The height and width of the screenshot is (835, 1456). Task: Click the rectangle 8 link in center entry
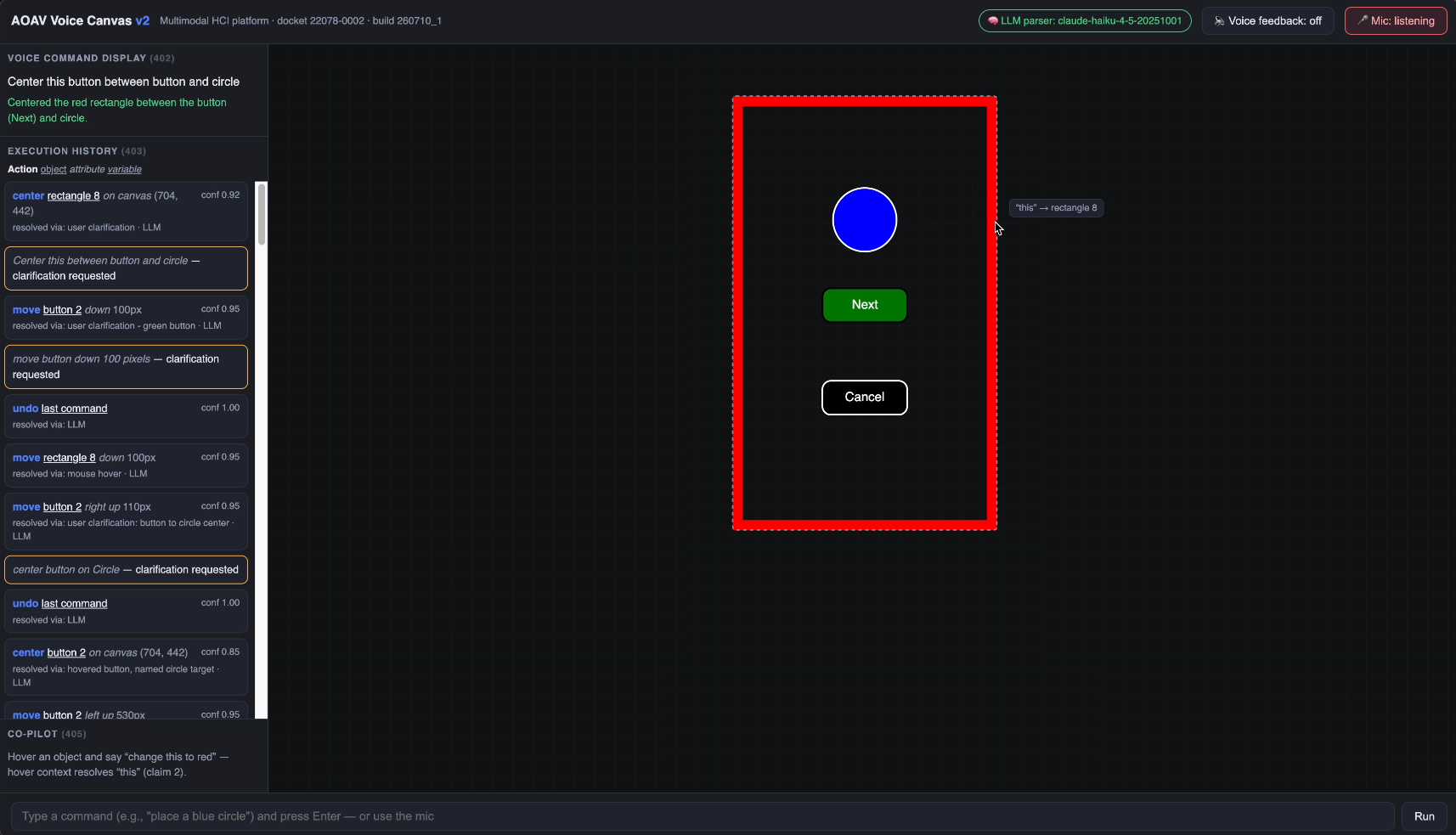pyautogui.click(x=73, y=196)
